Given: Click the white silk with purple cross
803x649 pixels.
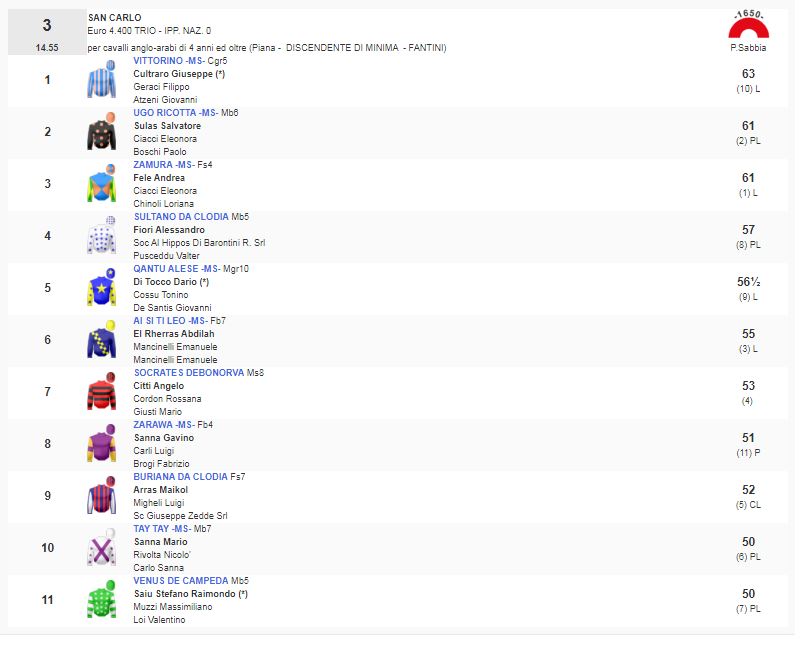Looking at the screenshot, I should tap(101, 548).
